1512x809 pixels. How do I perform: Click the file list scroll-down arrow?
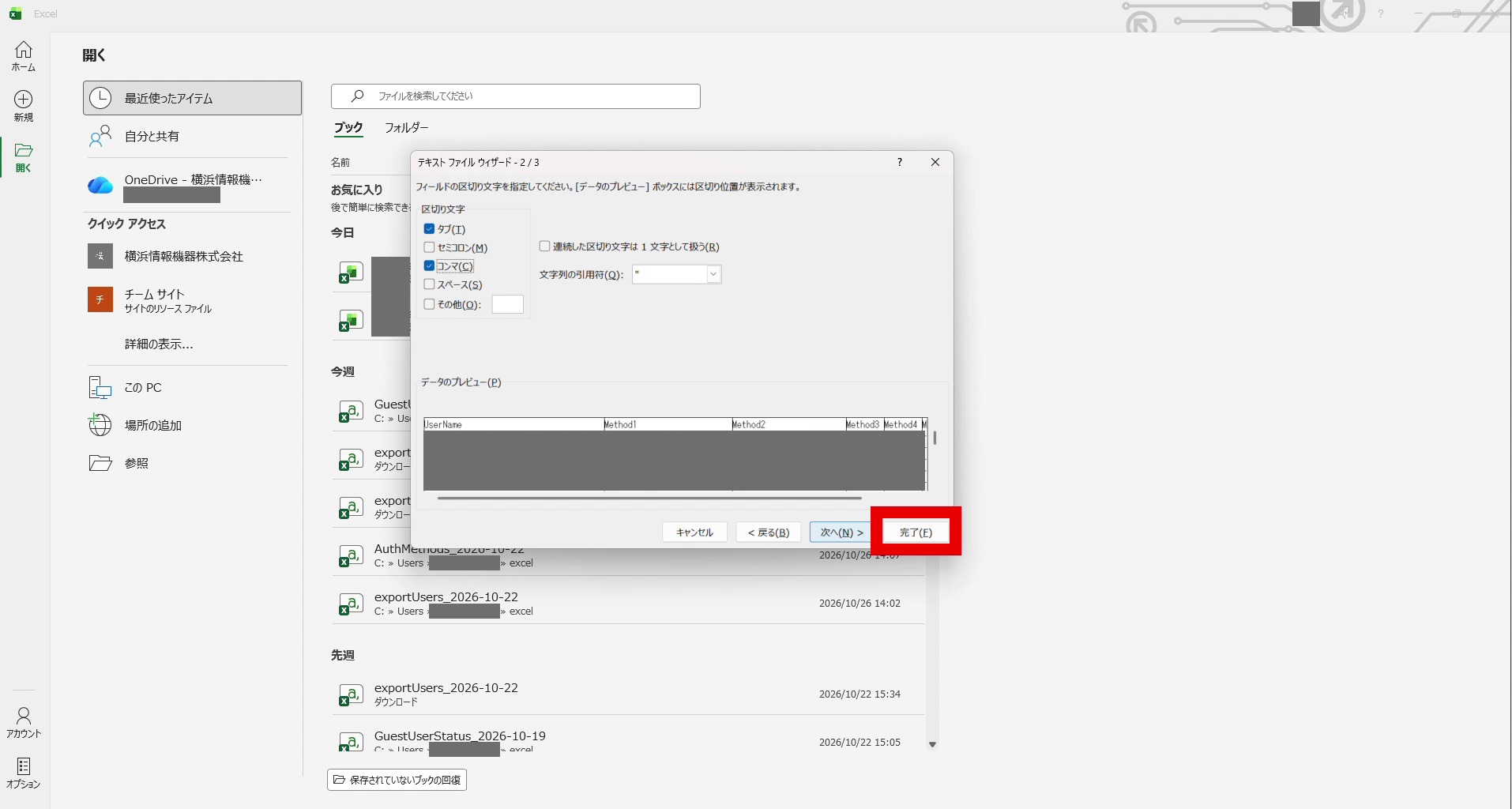click(932, 744)
